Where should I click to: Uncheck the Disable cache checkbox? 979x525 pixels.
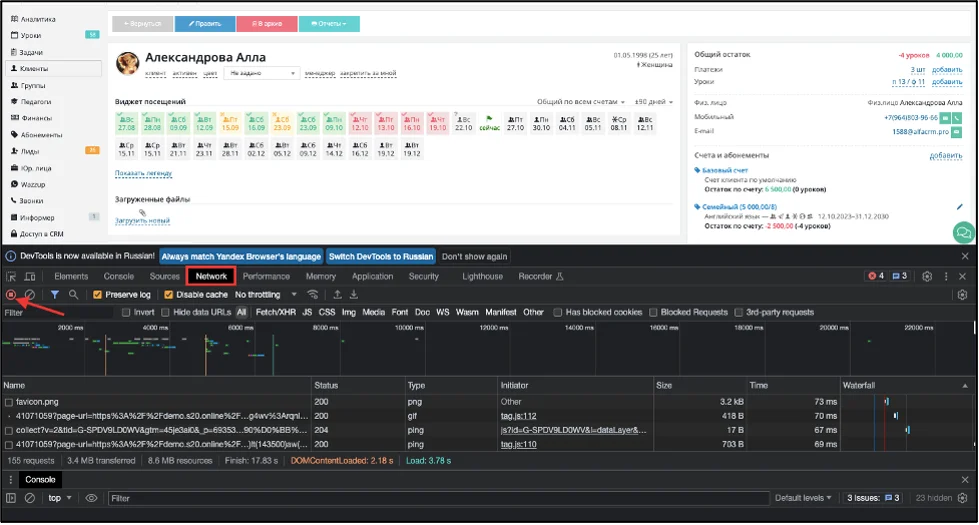click(169, 295)
